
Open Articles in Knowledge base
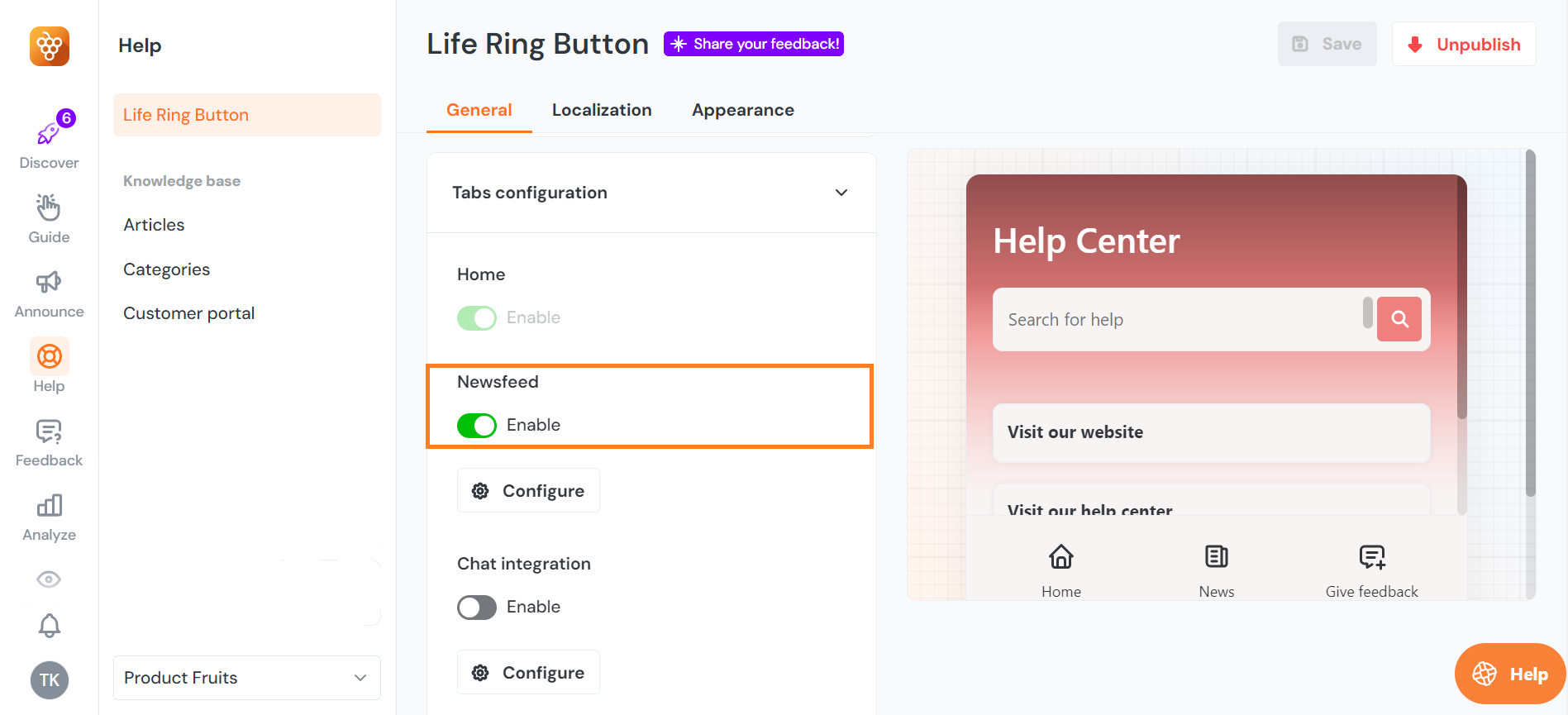point(154,225)
